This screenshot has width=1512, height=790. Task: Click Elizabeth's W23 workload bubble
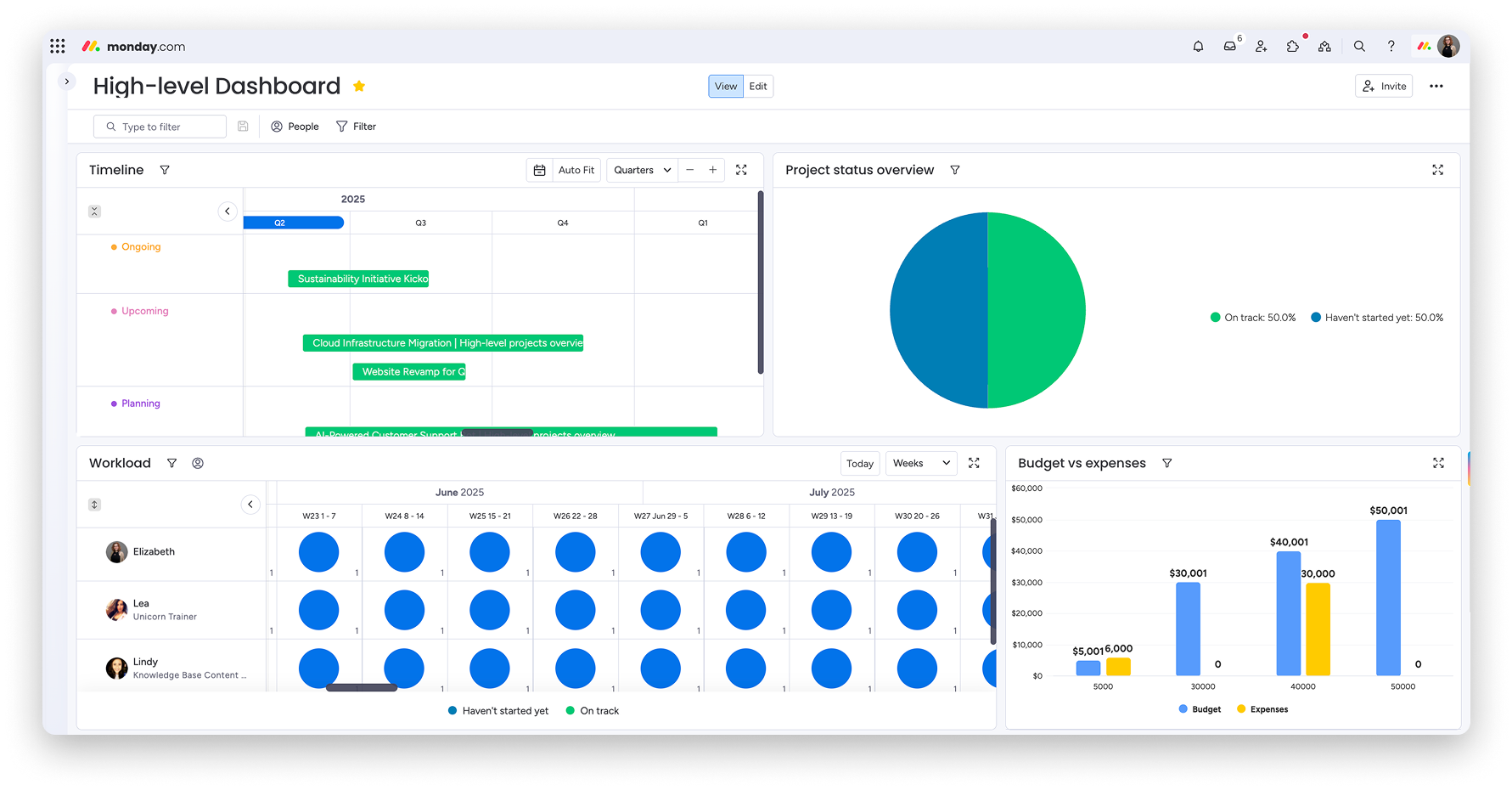pyautogui.click(x=319, y=552)
